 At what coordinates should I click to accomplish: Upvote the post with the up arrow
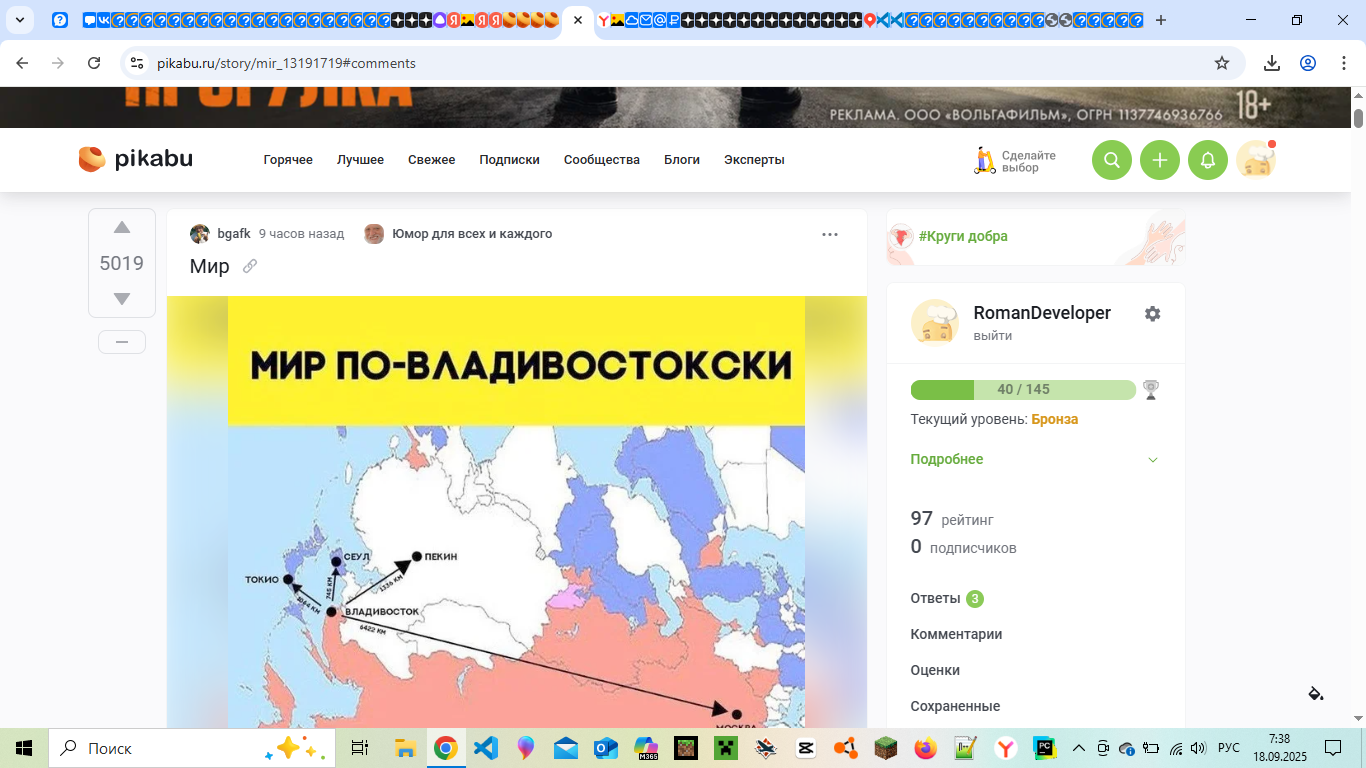(122, 228)
